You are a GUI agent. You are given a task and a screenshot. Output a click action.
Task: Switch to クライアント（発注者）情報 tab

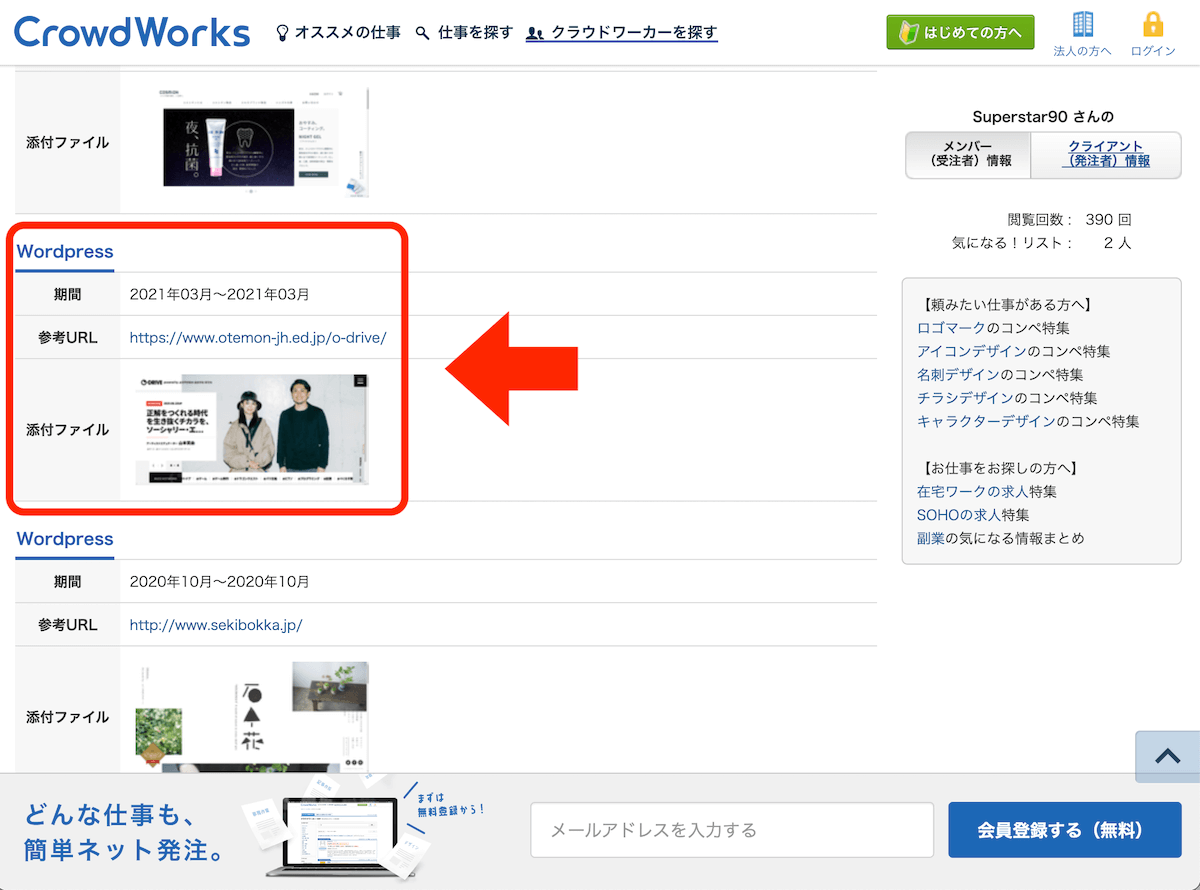point(1105,154)
